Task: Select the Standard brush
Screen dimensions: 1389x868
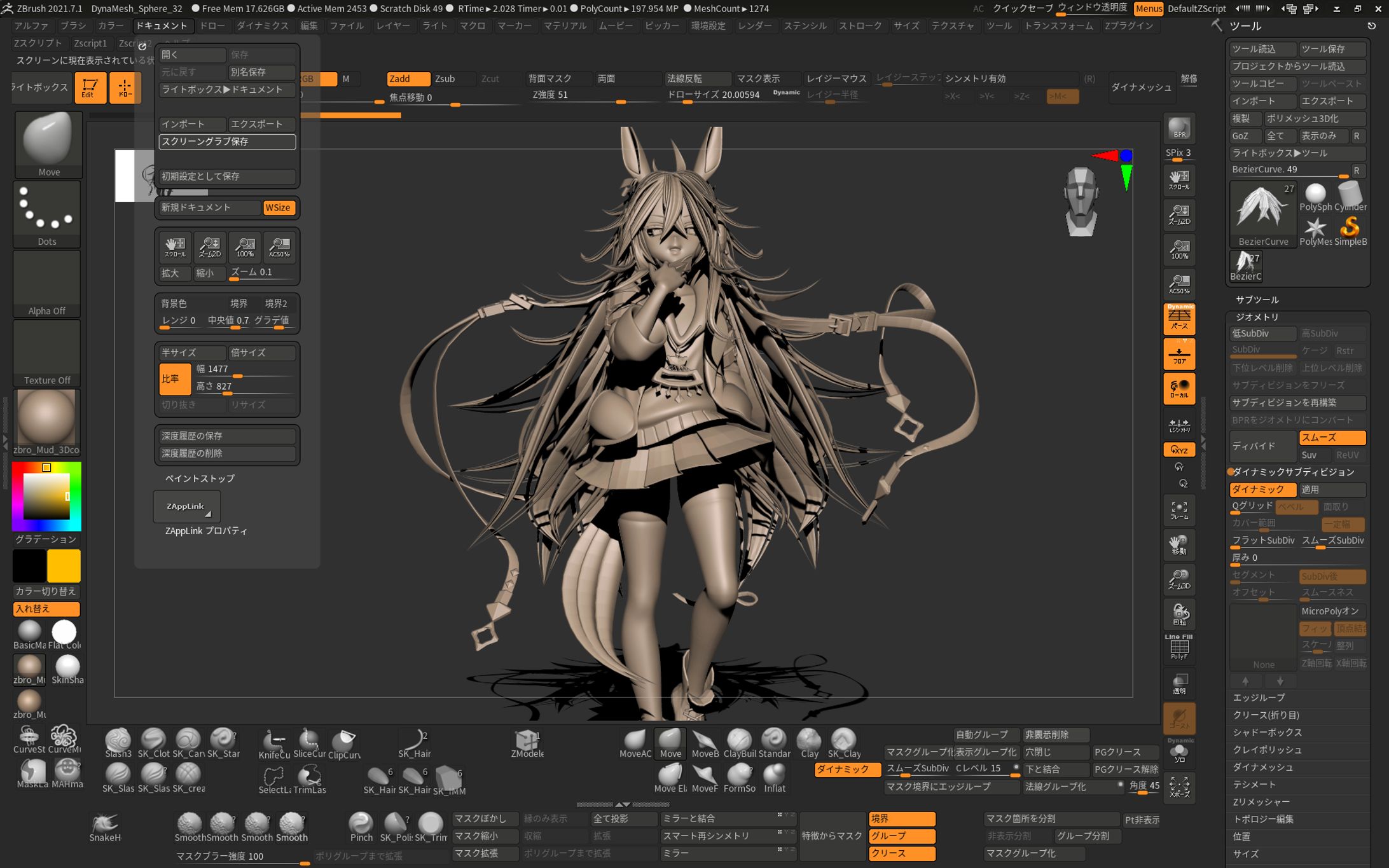Action: tap(774, 744)
